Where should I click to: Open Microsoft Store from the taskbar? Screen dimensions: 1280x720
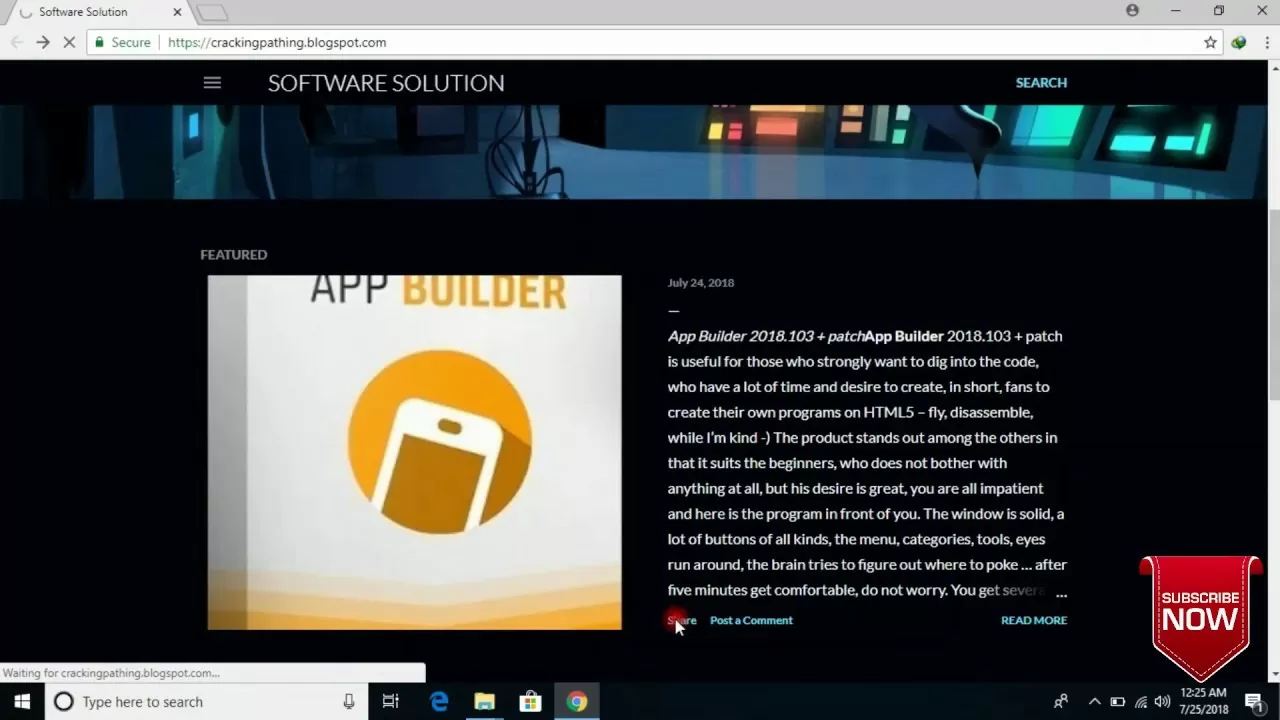tap(531, 702)
